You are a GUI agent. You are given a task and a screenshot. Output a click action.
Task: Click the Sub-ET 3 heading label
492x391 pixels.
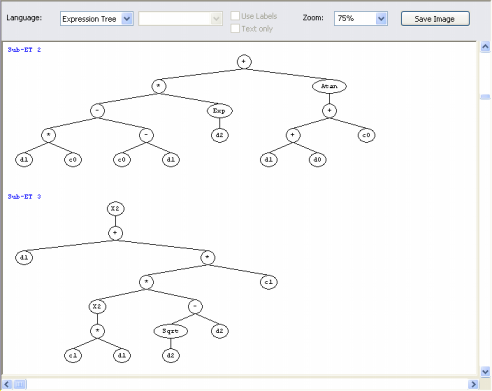coord(24,197)
